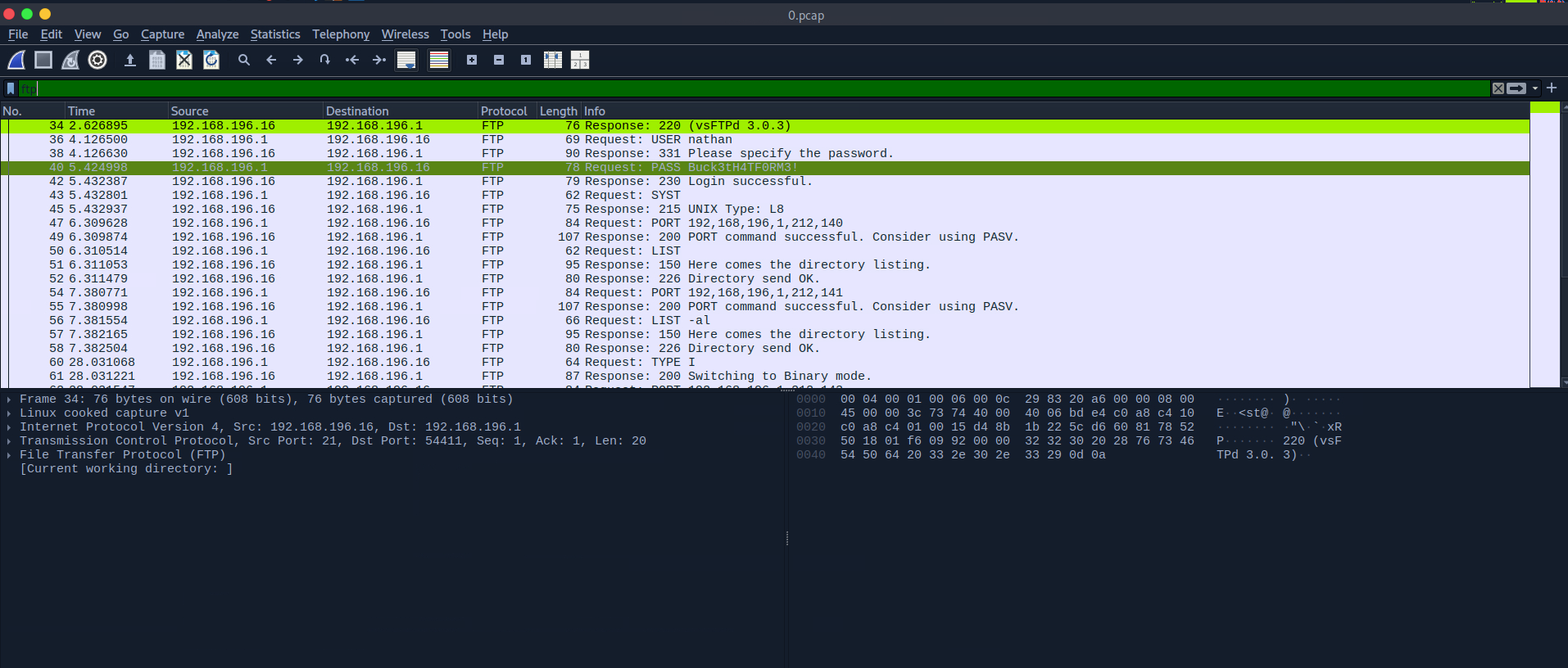Start capturing packets with shark fin icon

tap(16, 60)
